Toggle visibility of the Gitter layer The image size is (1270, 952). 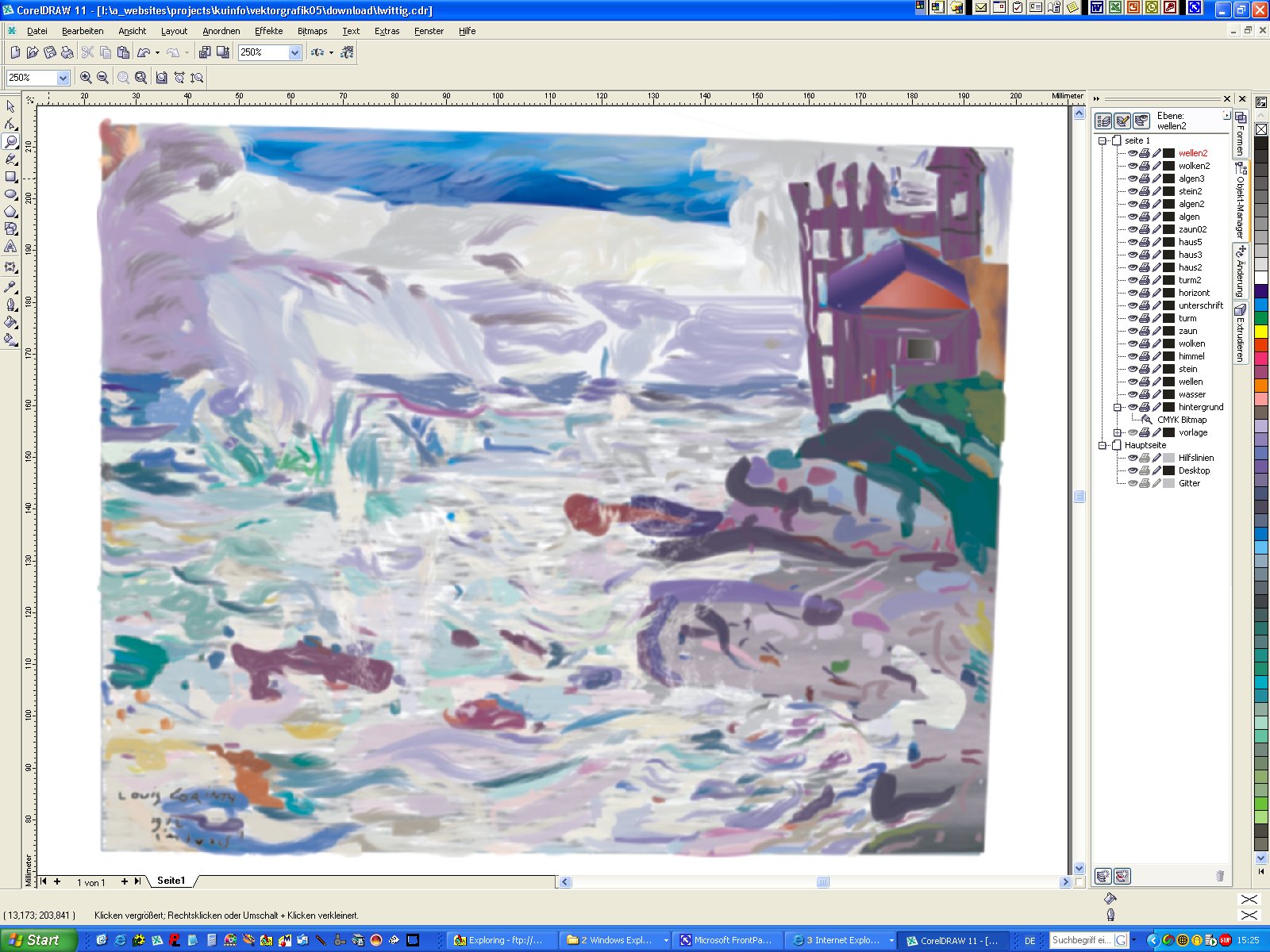click(x=1133, y=483)
